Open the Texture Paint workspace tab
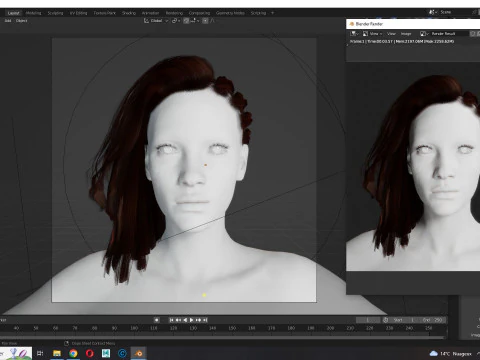Image resolution: width=480 pixels, height=360 pixels. [x=105, y=13]
